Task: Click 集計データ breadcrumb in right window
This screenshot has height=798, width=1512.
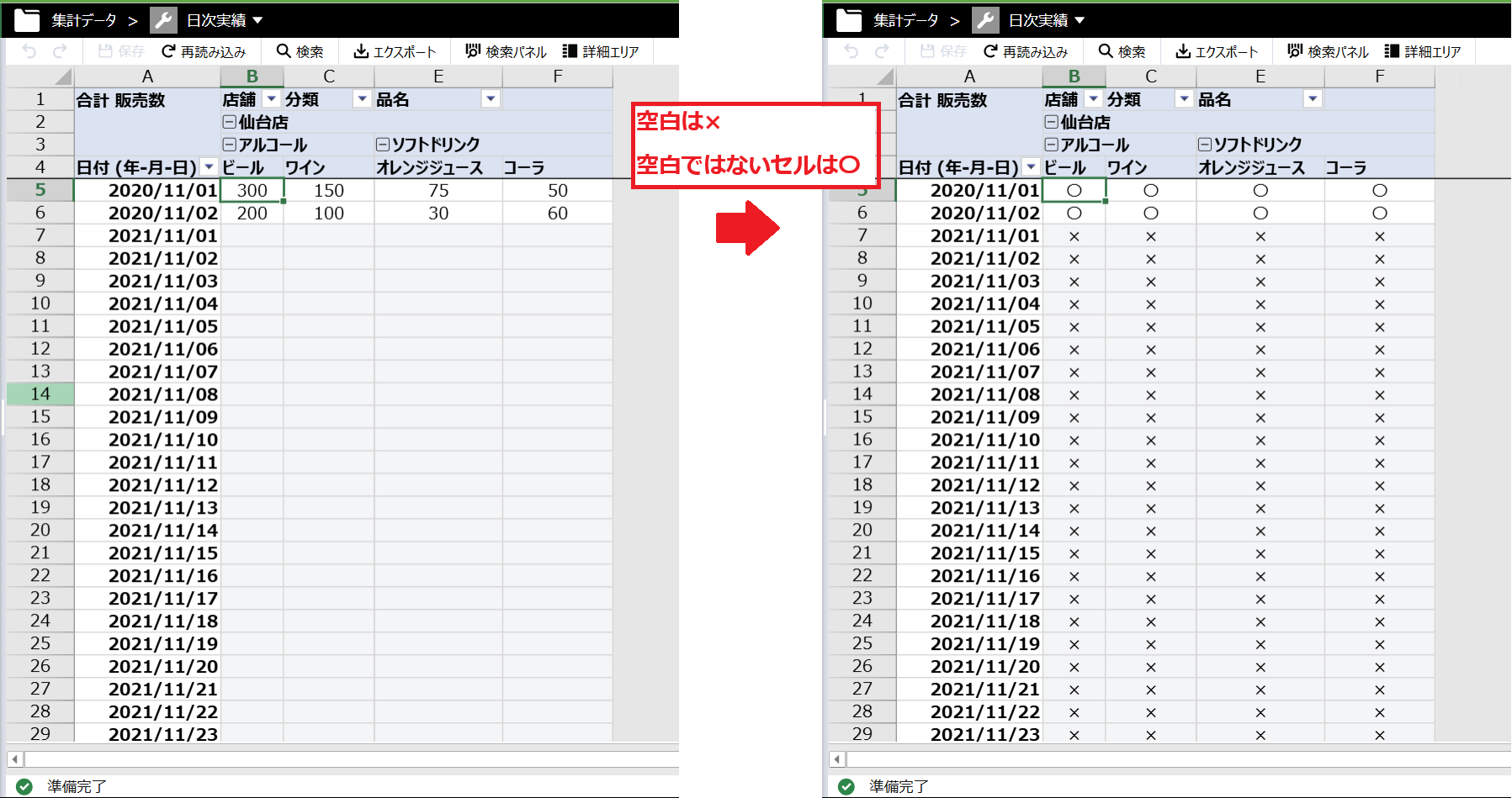Action: [x=906, y=20]
